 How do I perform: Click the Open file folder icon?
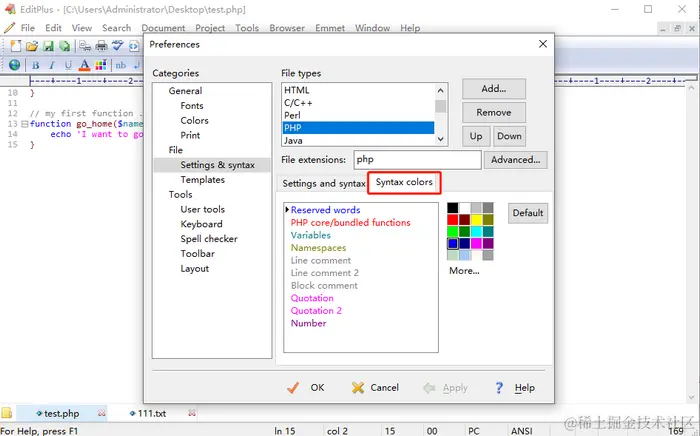tap(32, 46)
